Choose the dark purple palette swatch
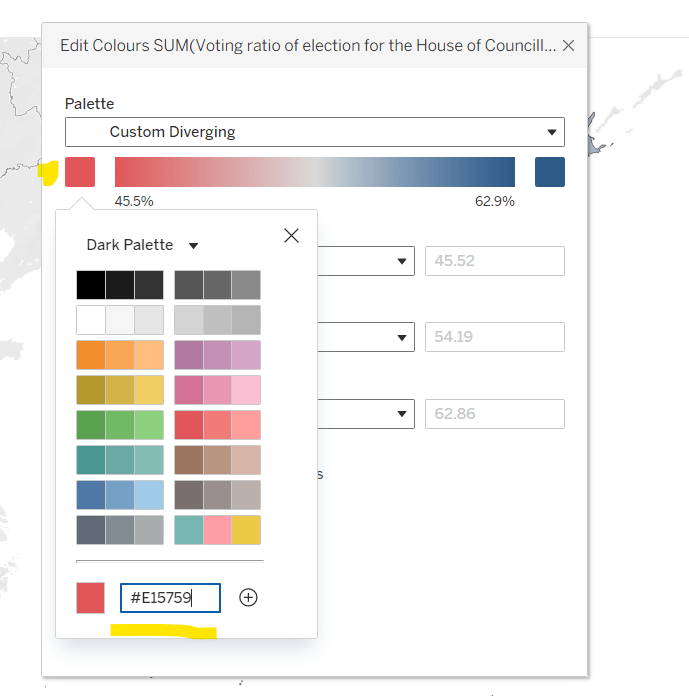The width and height of the screenshot is (689, 700). pyautogui.click(x=189, y=356)
